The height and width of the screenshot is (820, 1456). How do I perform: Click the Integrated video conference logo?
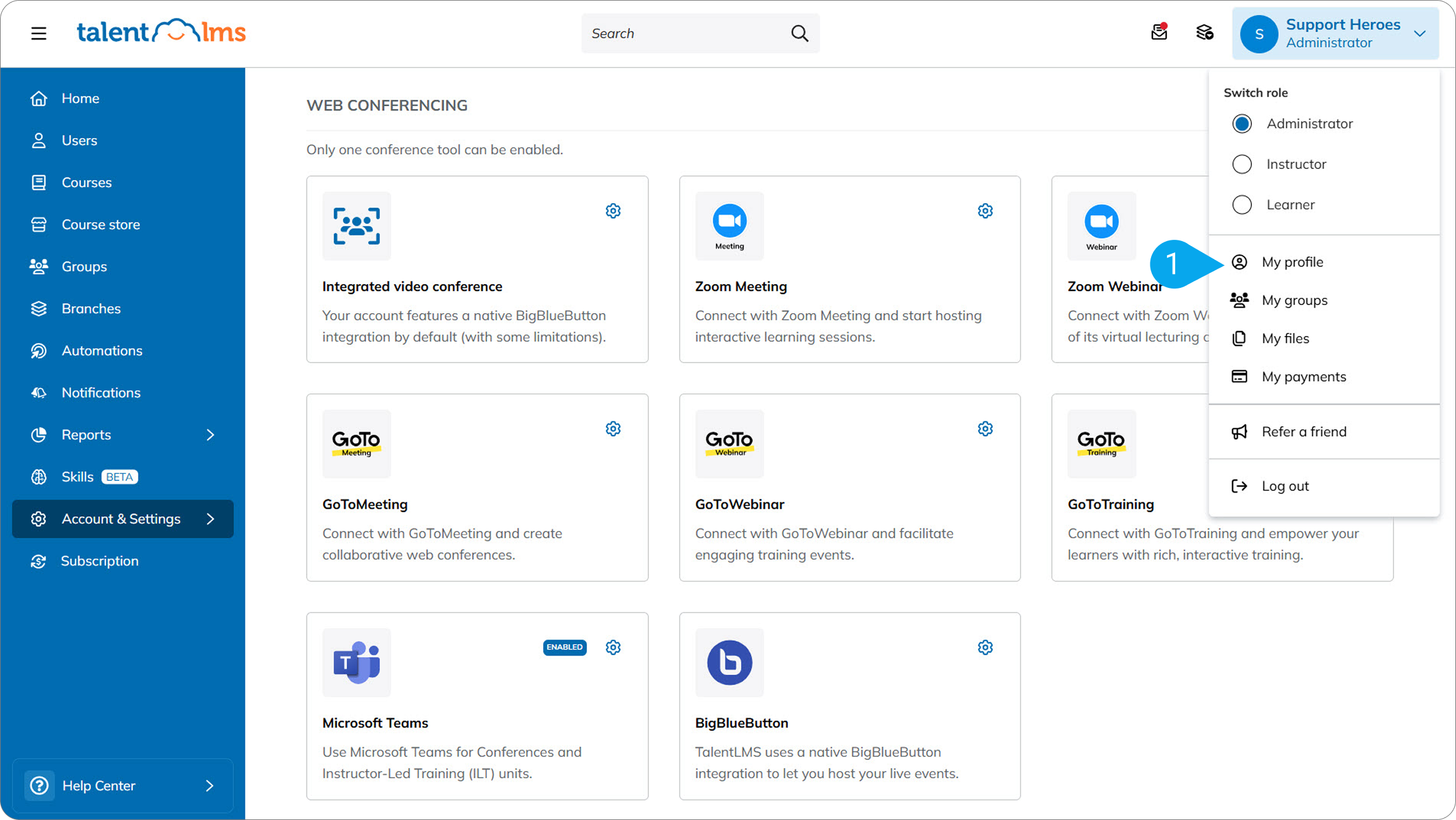pyautogui.click(x=357, y=226)
